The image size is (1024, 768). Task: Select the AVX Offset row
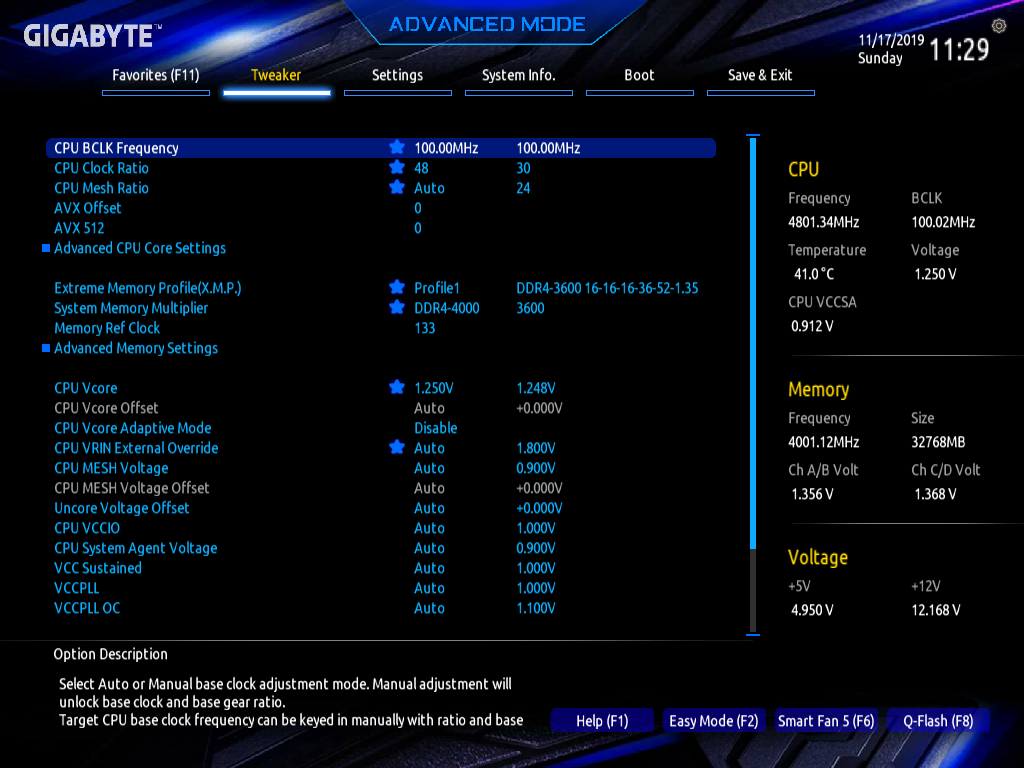[x=381, y=208]
